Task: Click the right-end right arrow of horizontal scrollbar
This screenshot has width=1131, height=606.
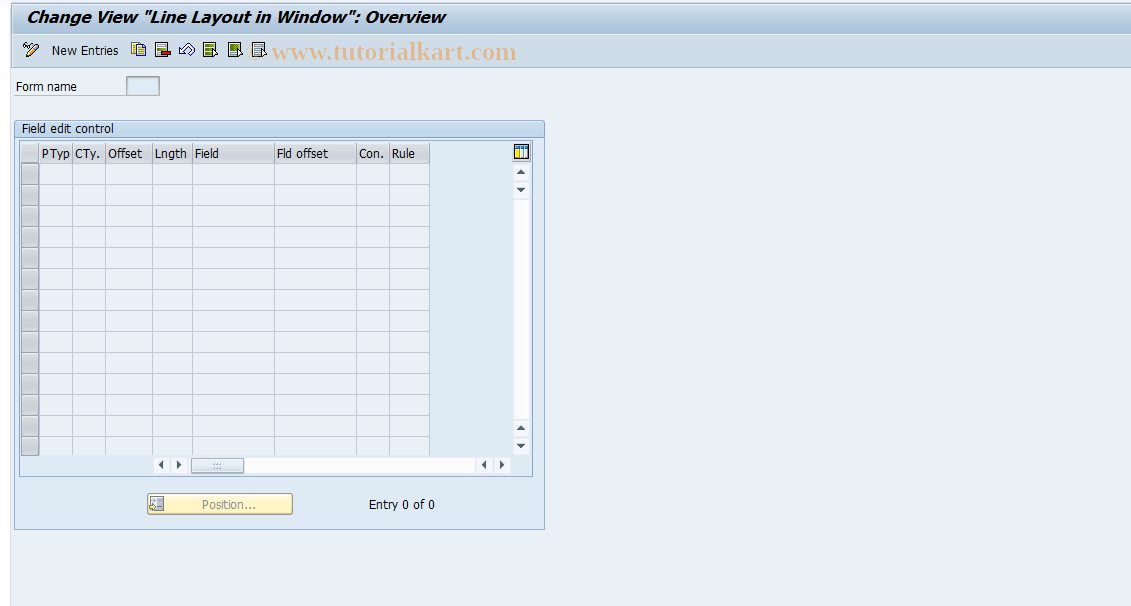Action: 502,465
